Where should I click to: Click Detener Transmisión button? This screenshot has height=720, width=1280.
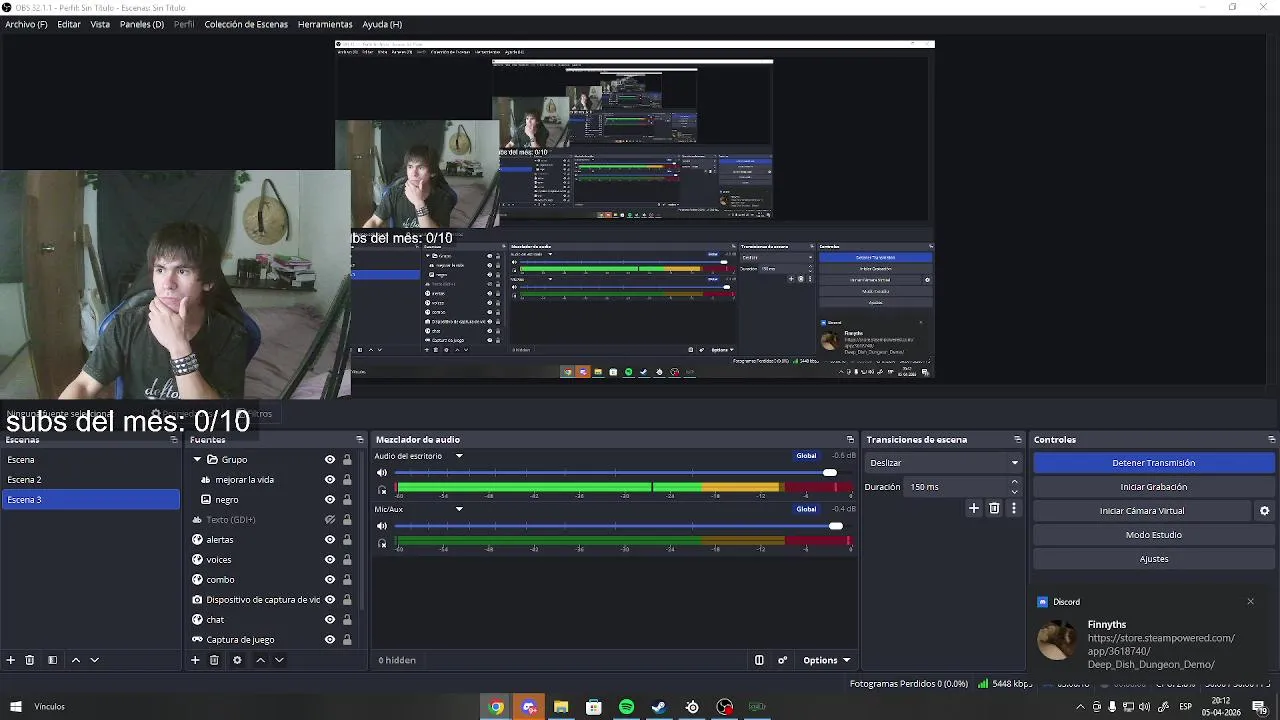pyautogui.click(x=1154, y=463)
